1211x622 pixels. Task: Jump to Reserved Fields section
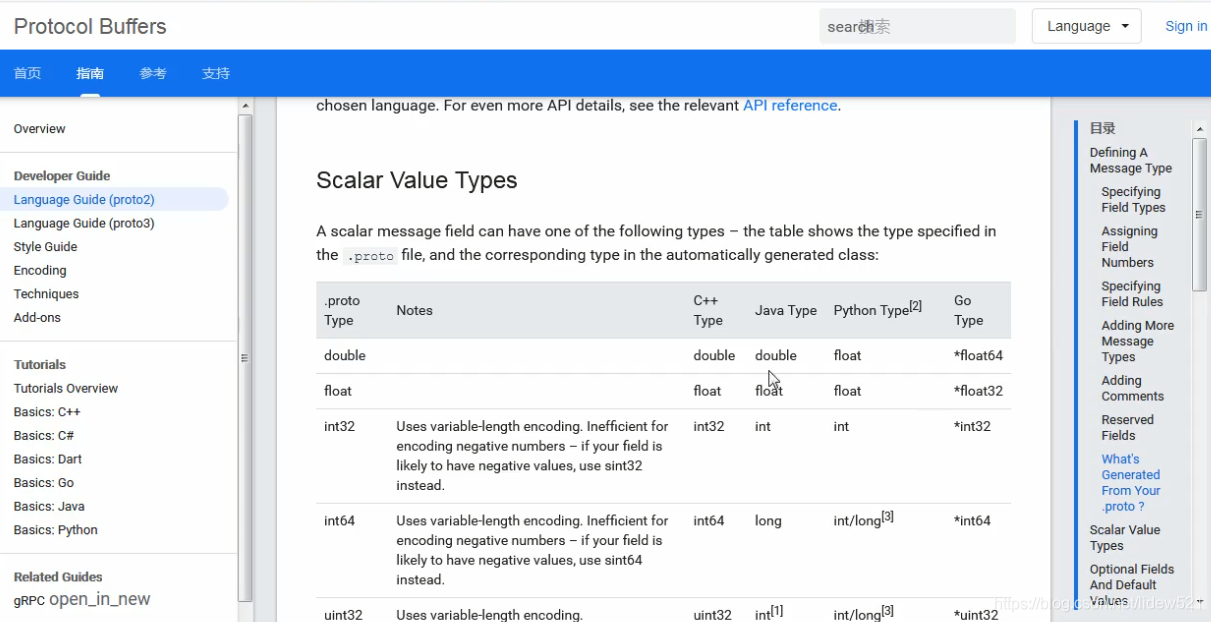[1128, 427]
